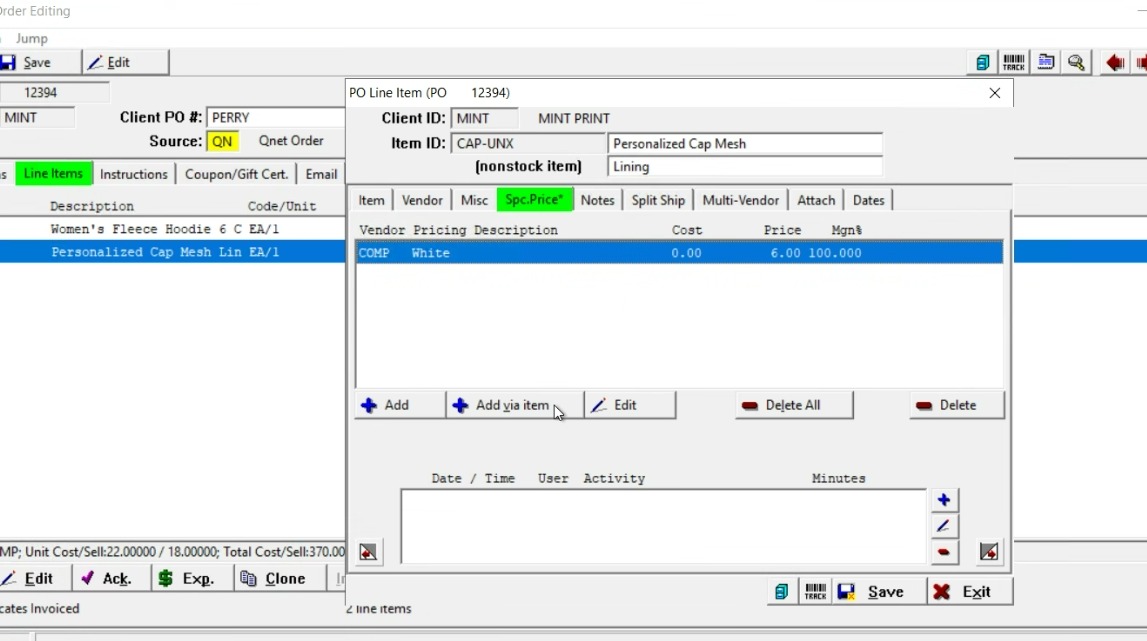Click the Ack. button

(x=111, y=578)
